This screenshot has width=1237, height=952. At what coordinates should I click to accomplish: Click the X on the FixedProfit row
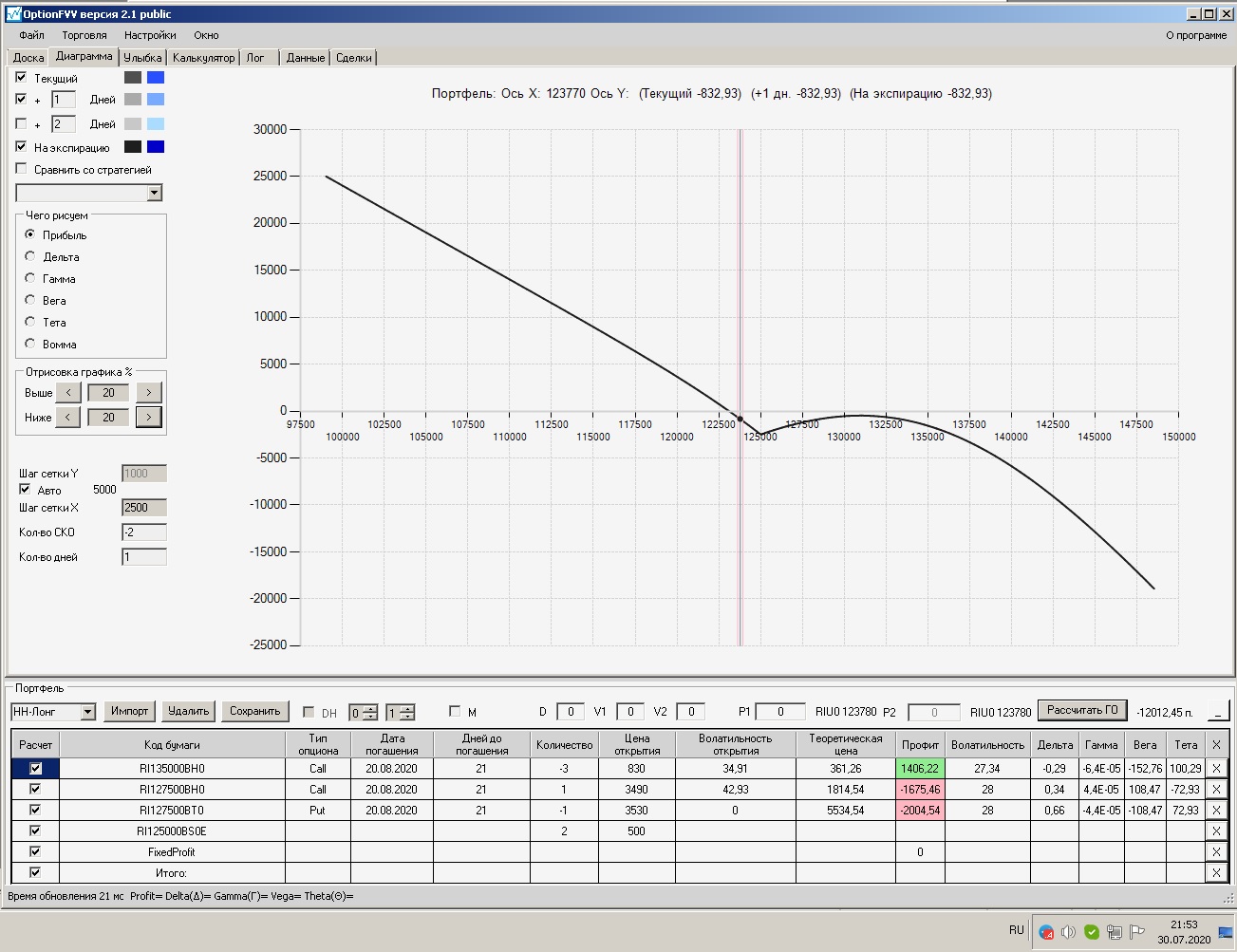[1216, 852]
